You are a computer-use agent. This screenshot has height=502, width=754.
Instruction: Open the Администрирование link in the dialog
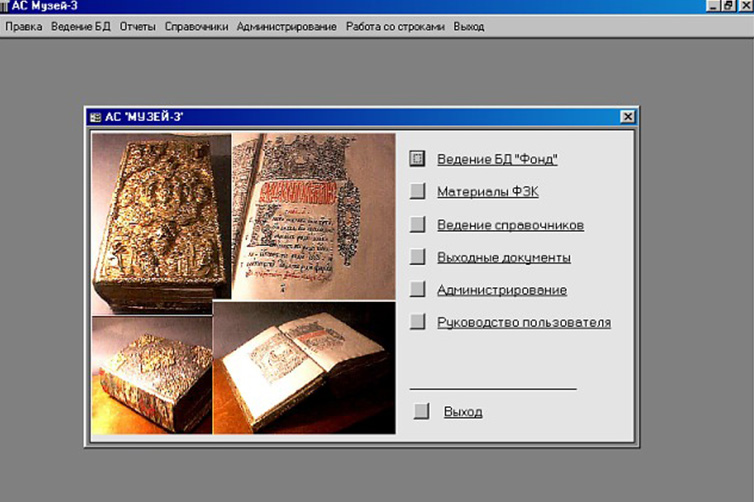coord(501,290)
